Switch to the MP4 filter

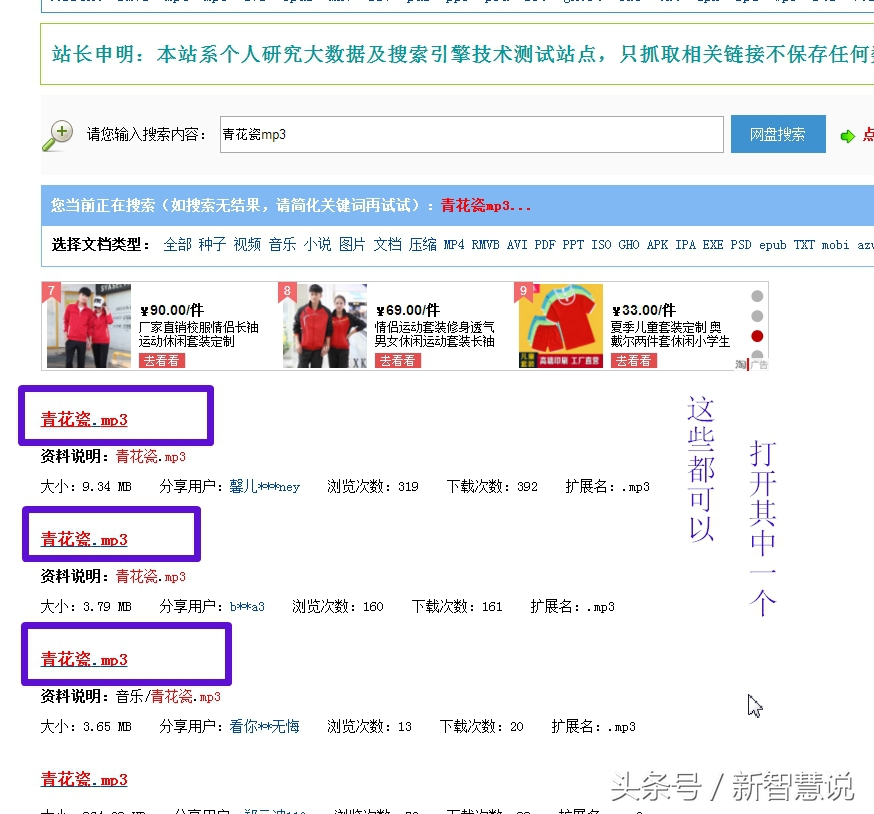456,243
